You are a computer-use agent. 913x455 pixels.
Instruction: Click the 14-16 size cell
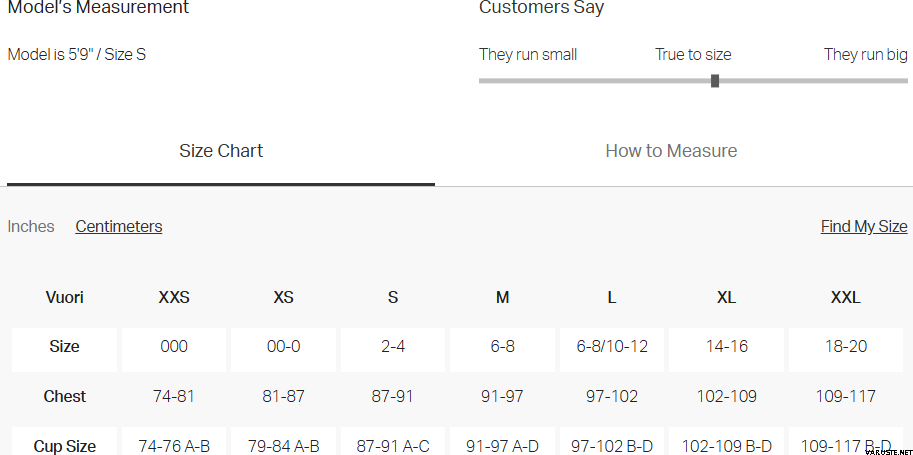[x=726, y=346]
